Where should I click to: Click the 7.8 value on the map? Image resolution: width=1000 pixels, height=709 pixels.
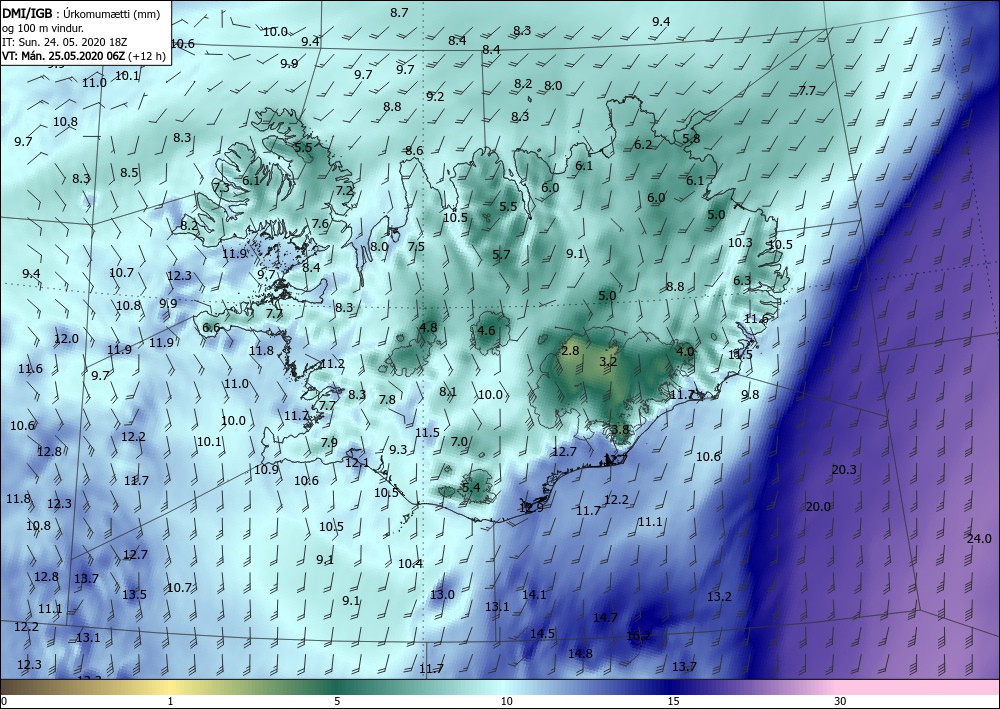click(x=387, y=400)
